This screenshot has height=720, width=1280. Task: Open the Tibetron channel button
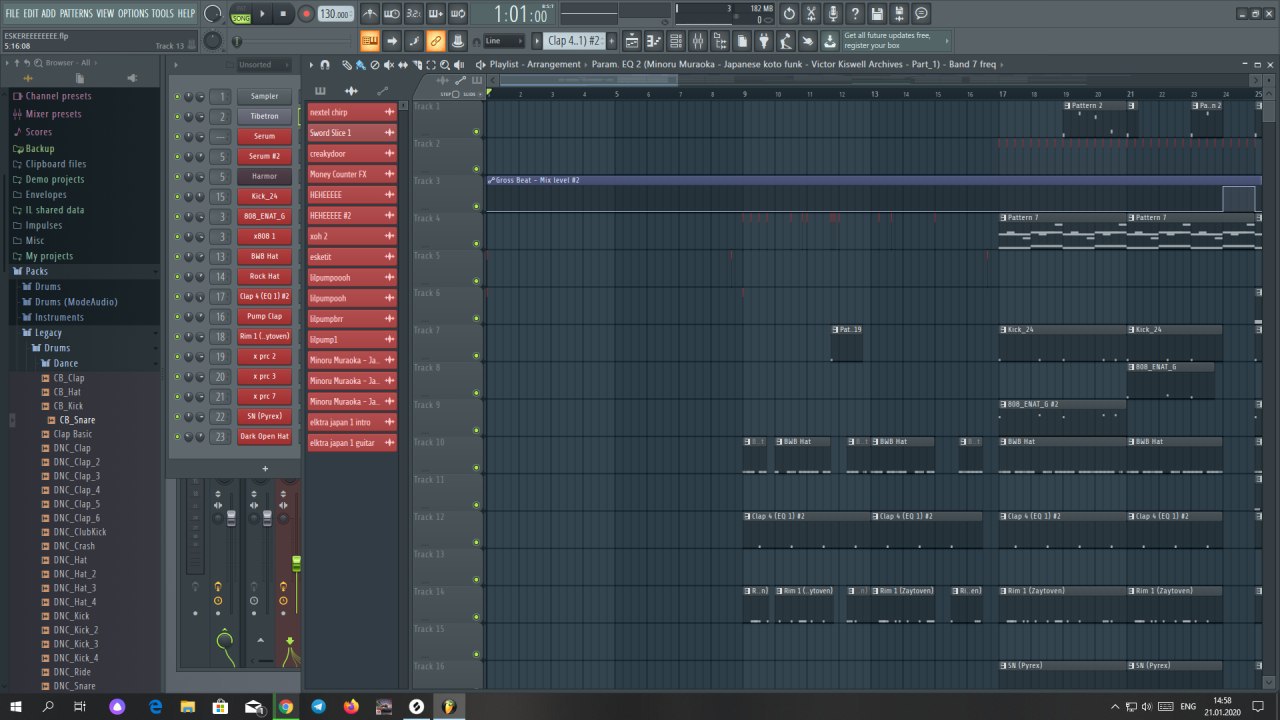click(x=264, y=116)
